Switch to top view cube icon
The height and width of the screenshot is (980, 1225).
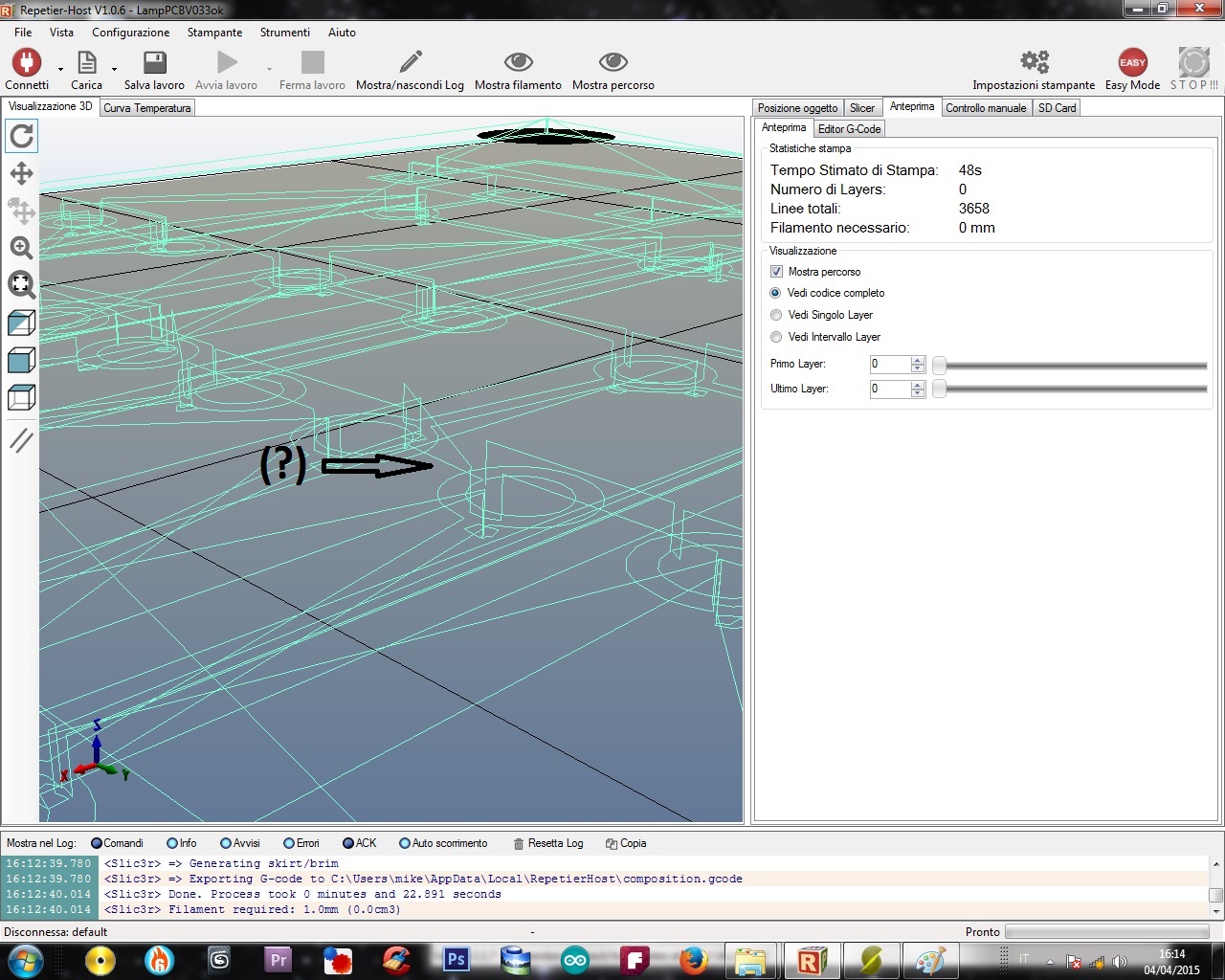(x=21, y=397)
